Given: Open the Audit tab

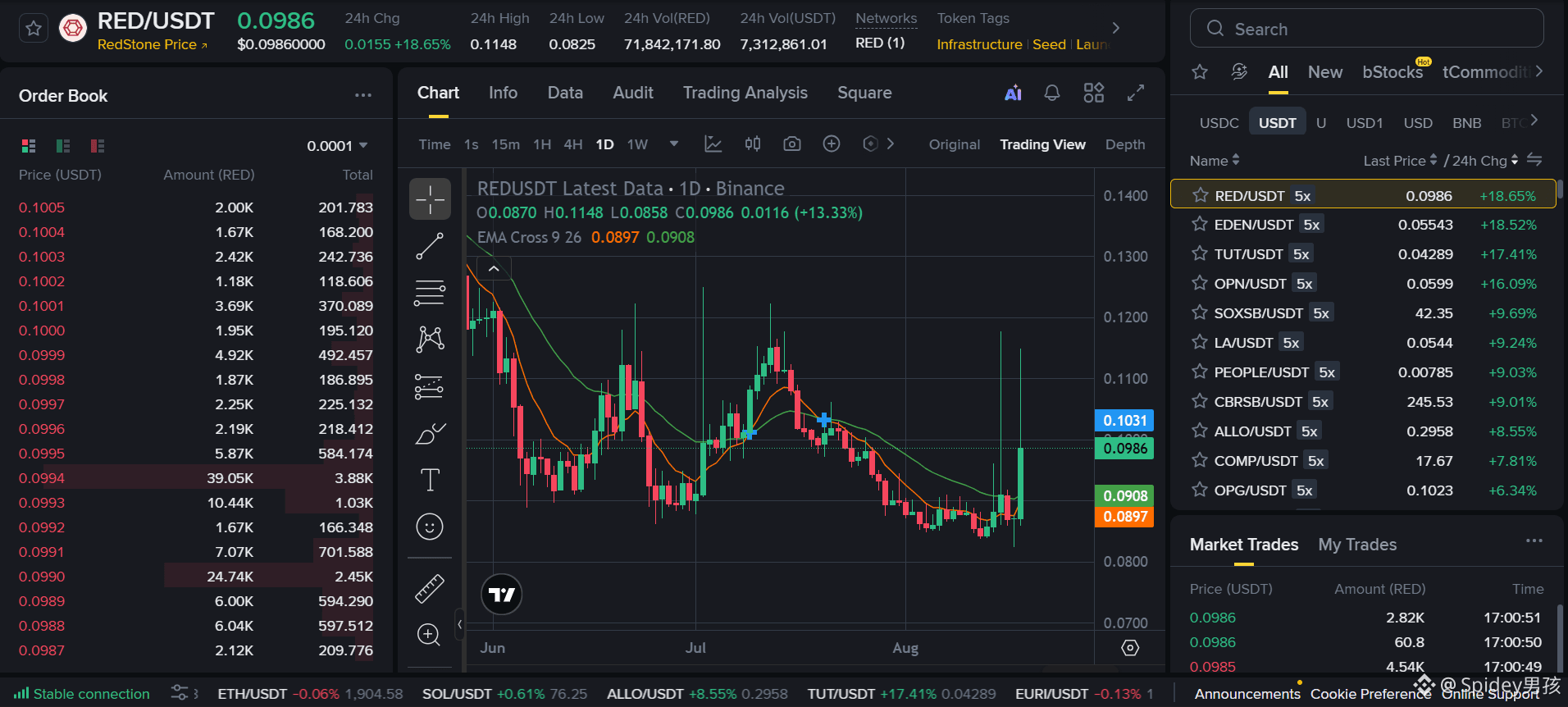Looking at the screenshot, I should [x=633, y=93].
